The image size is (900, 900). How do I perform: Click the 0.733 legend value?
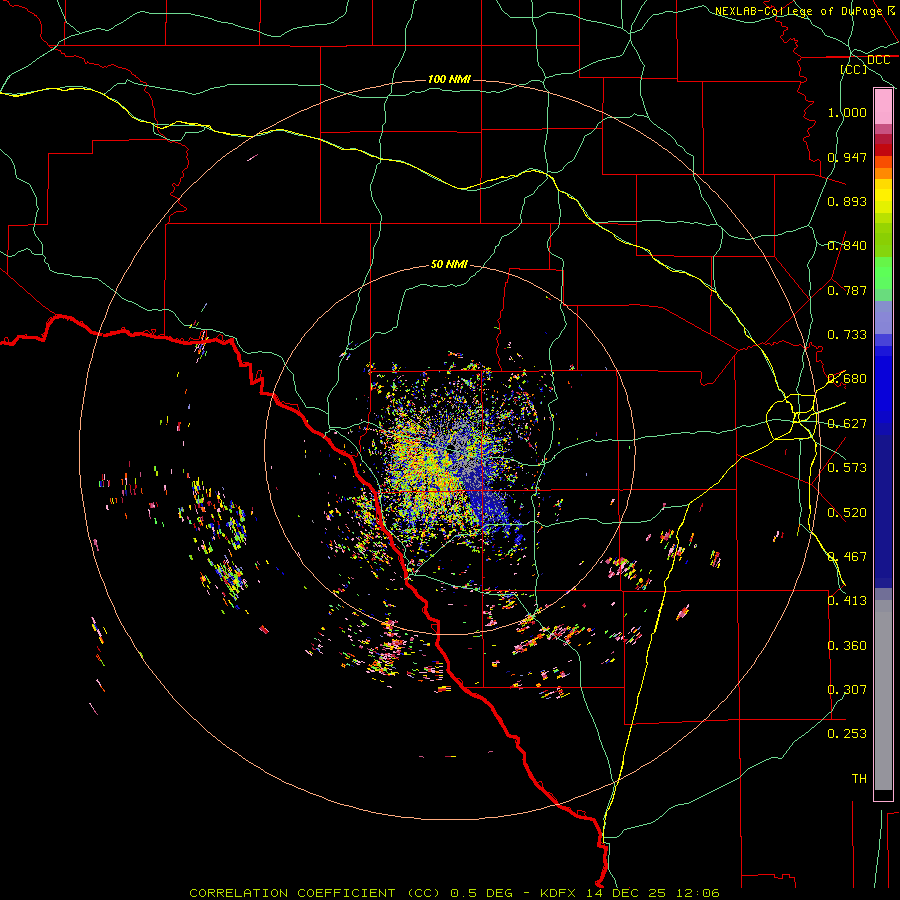847,335
